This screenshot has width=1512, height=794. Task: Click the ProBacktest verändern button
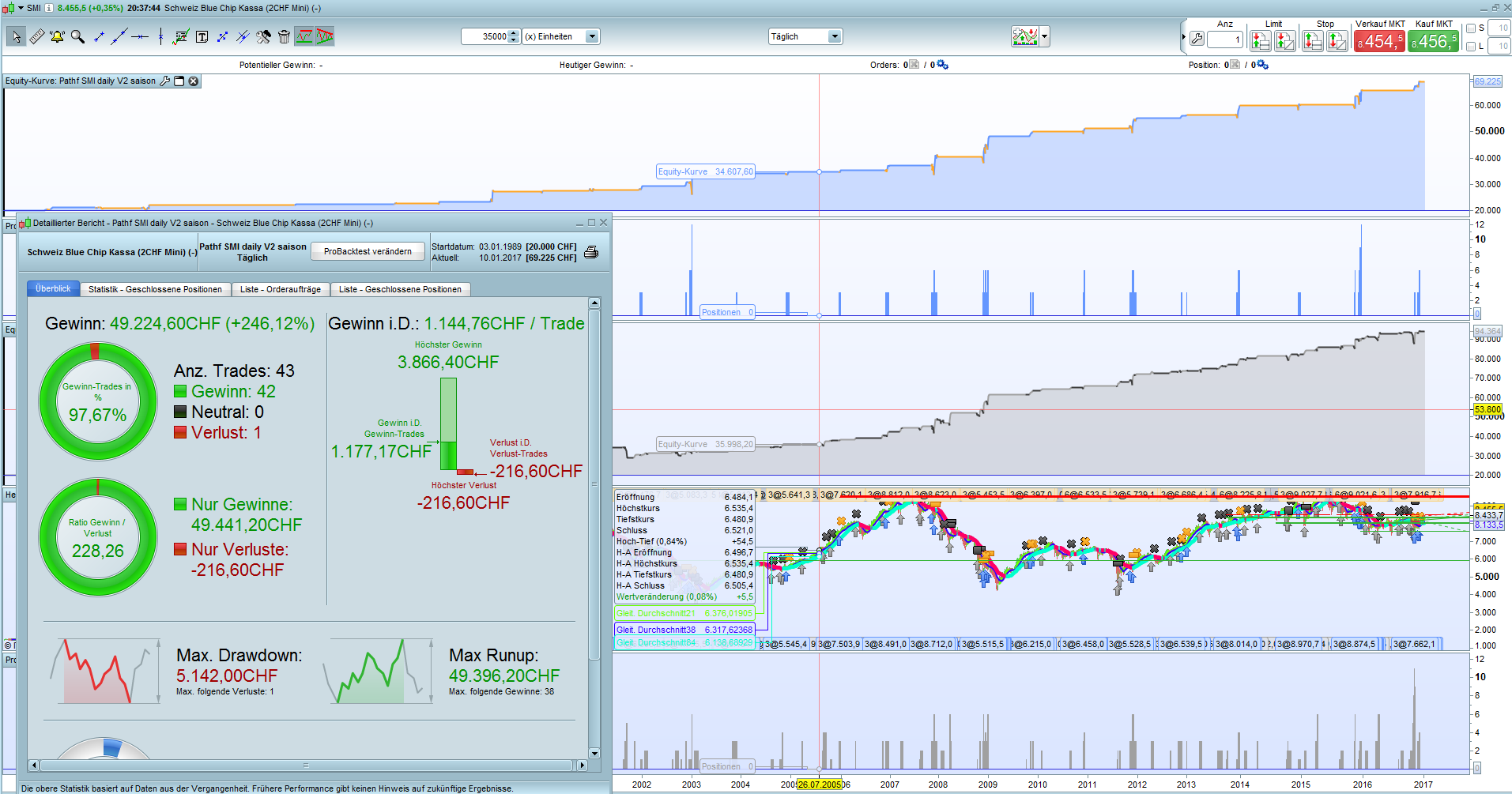coord(368,251)
